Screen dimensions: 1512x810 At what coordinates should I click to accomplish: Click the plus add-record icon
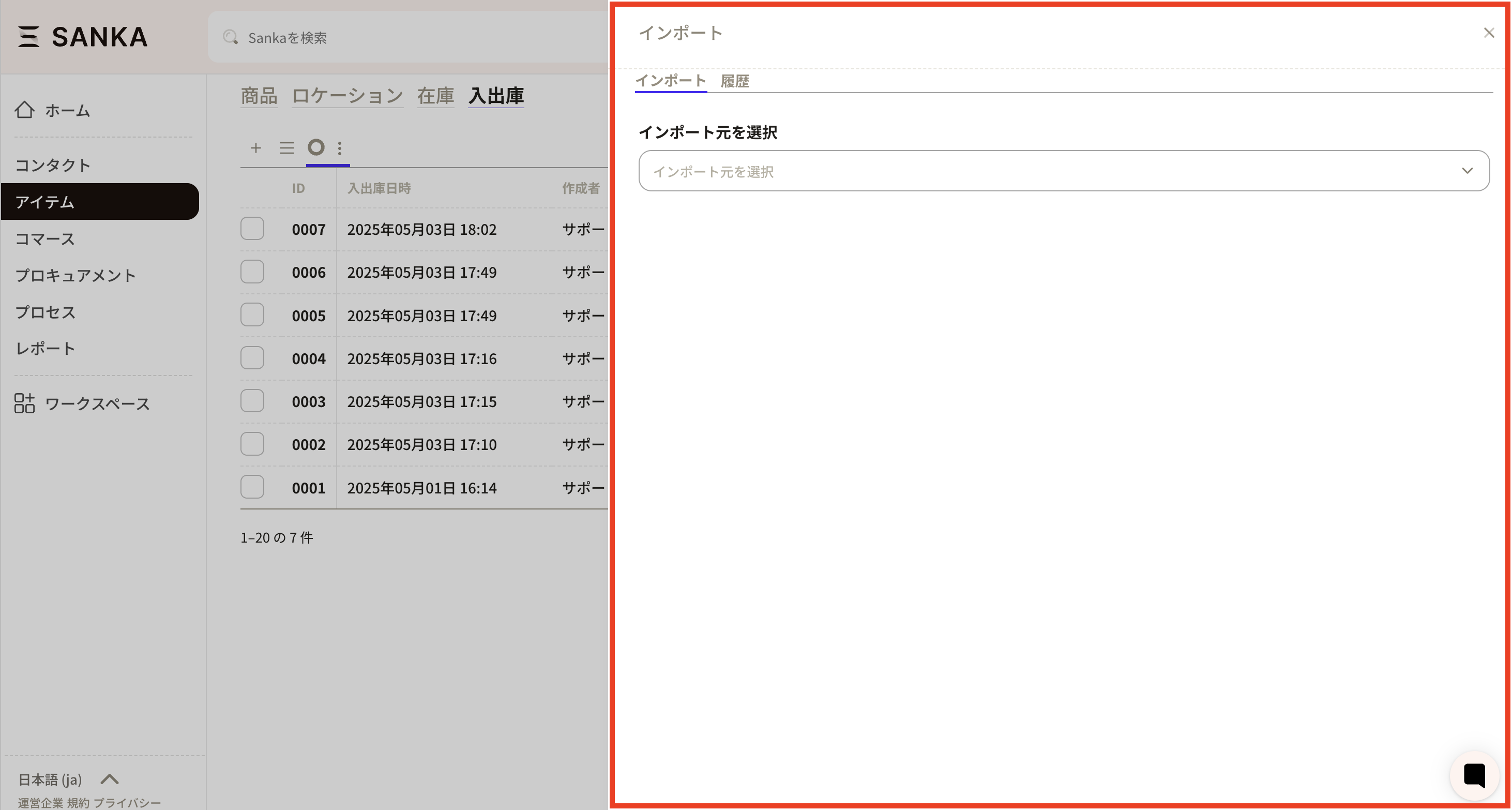tap(255, 148)
